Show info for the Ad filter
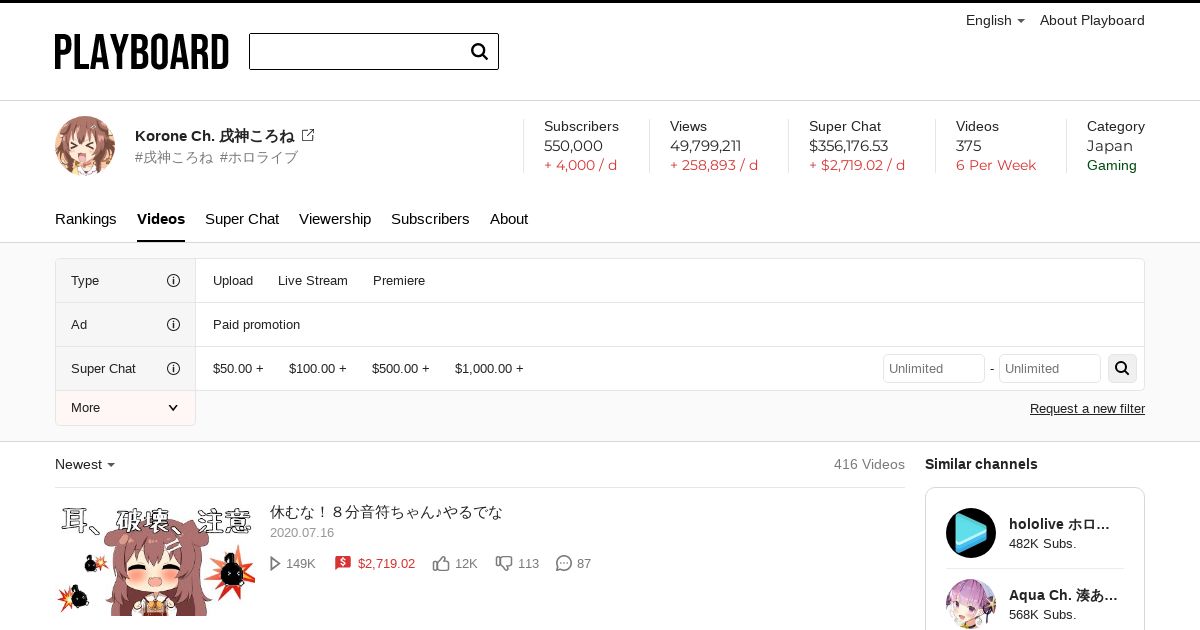1200x630 pixels. 173,325
